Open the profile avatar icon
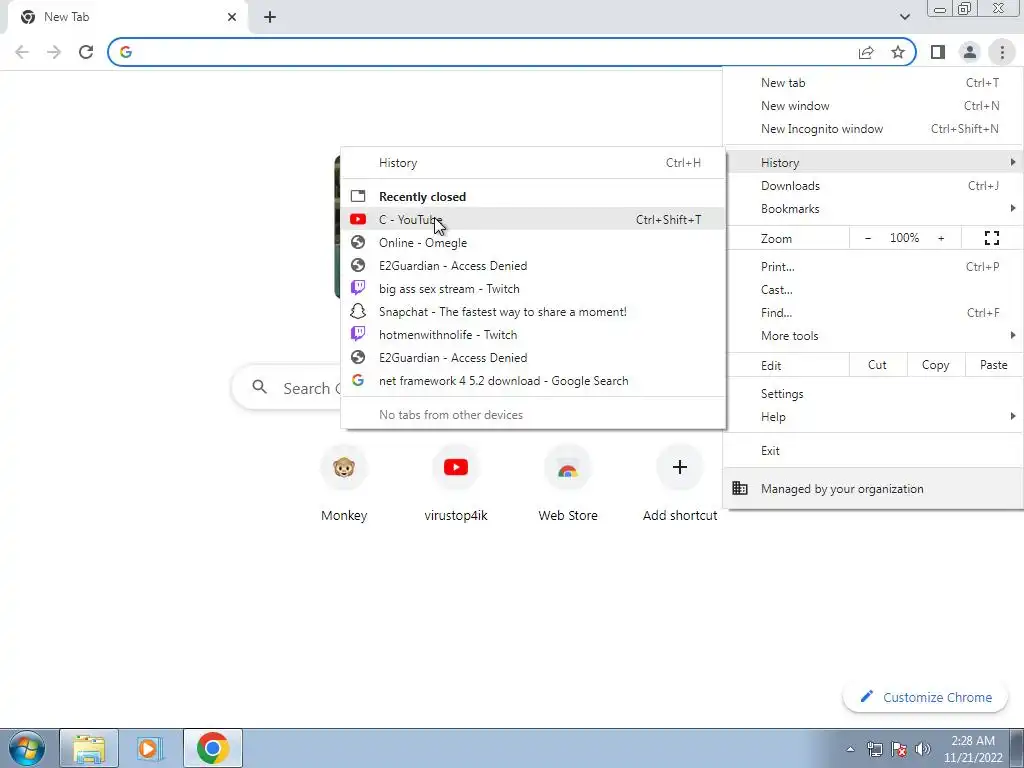This screenshot has height=768, width=1024. [970, 52]
